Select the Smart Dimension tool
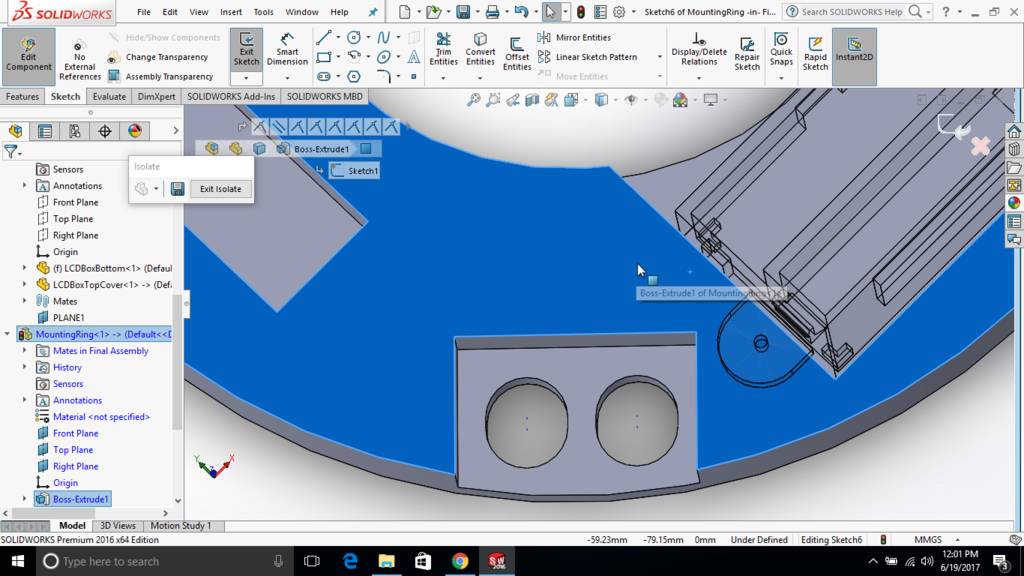The height and width of the screenshot is (576, 1024). coord(287,50)
